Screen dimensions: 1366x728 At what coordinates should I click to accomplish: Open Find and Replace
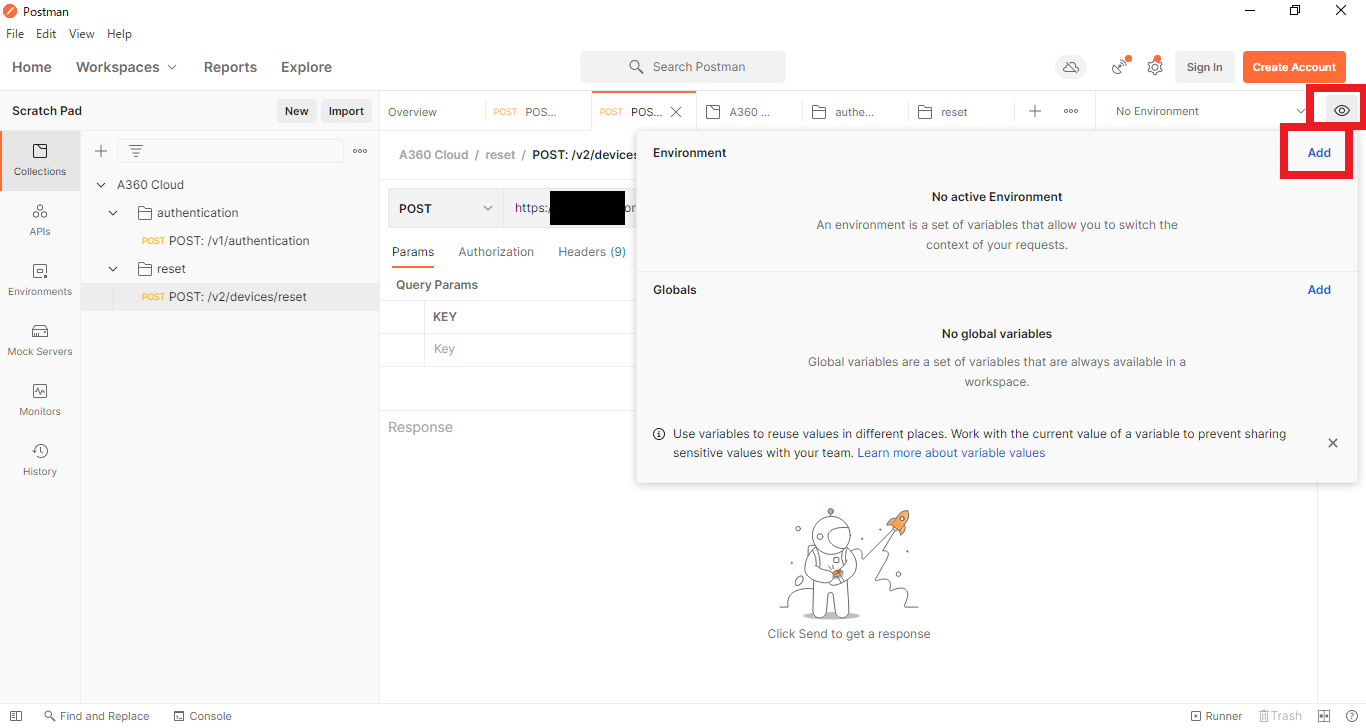(96, 716)
